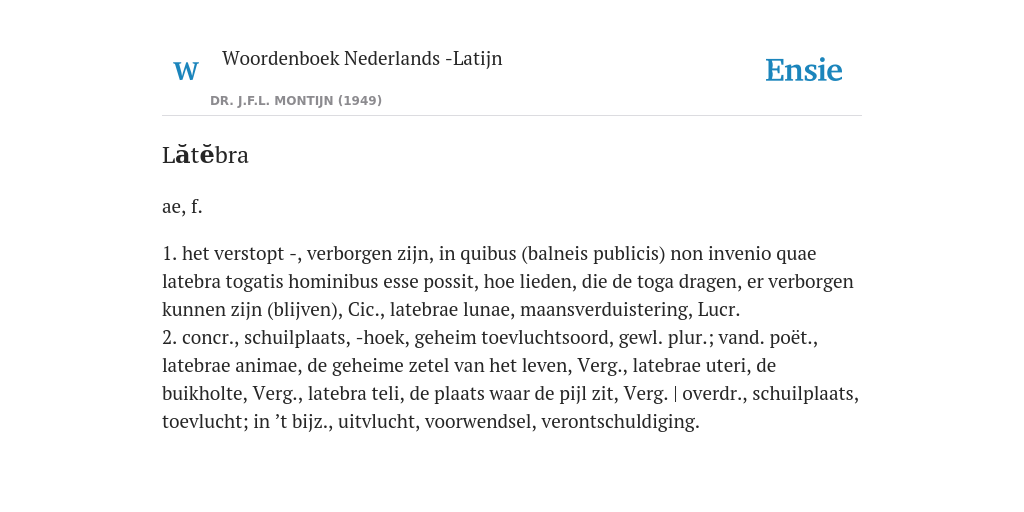Click the 'ae, f.' grammatical note
Screen dimensions: 1024x512
182,207
